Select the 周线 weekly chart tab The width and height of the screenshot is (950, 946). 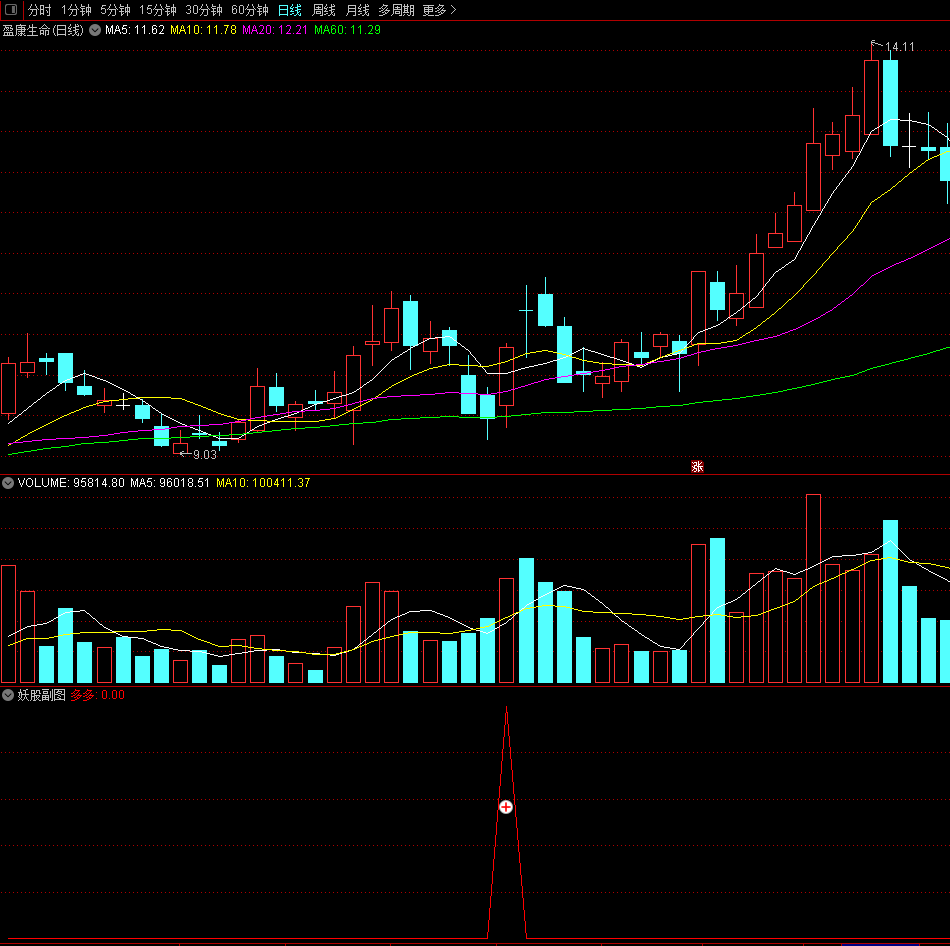(324, 10)
